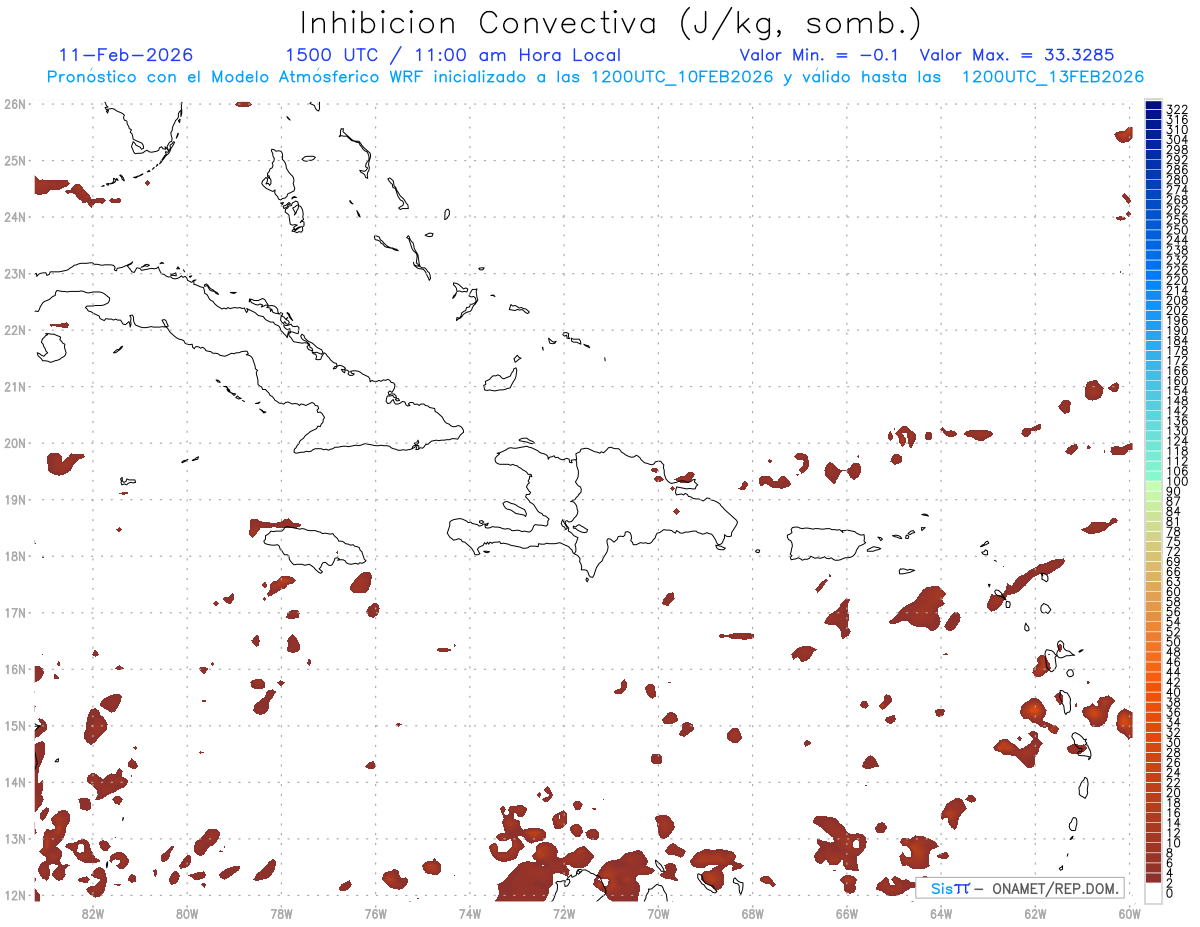Click the '1200UTC_13FEB2026' valid-until time
The height and width of the screenshot is (927, 1200).
click(1053, 77)
